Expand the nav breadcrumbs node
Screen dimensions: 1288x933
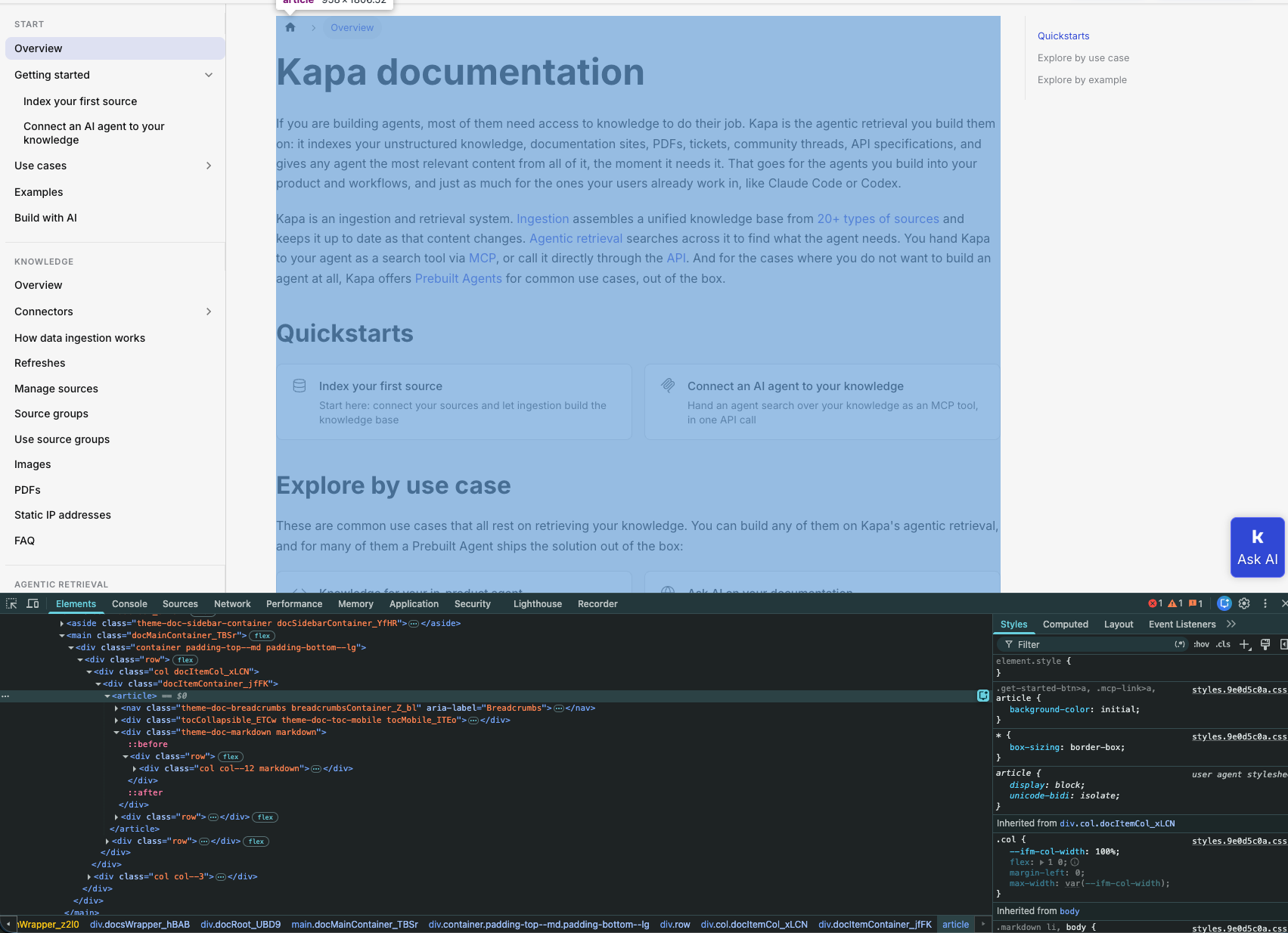116,708
